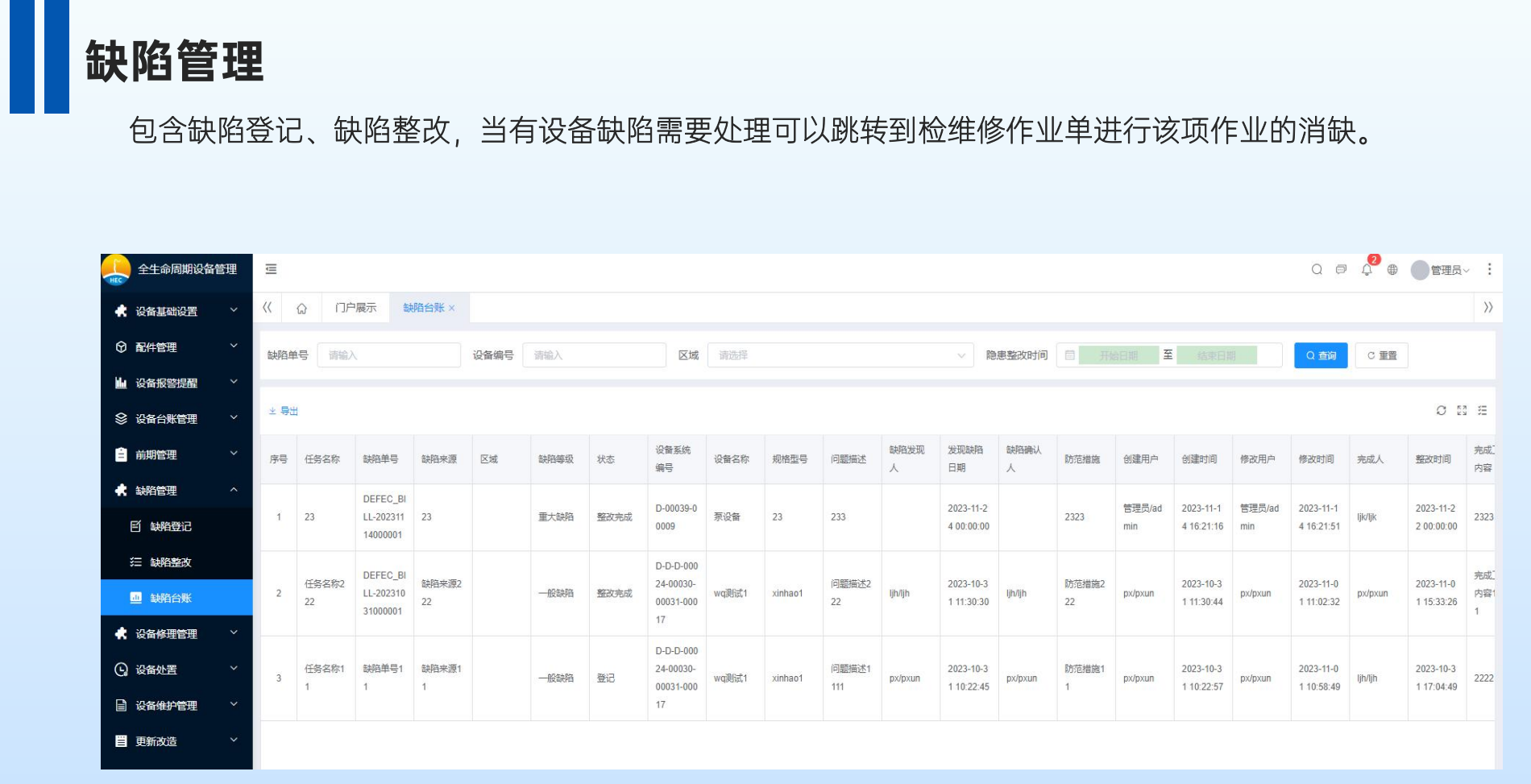Click the 设备台账管理 layers icon
Viewport: 1531px width, 784px height.
click(x=121, y=419)
